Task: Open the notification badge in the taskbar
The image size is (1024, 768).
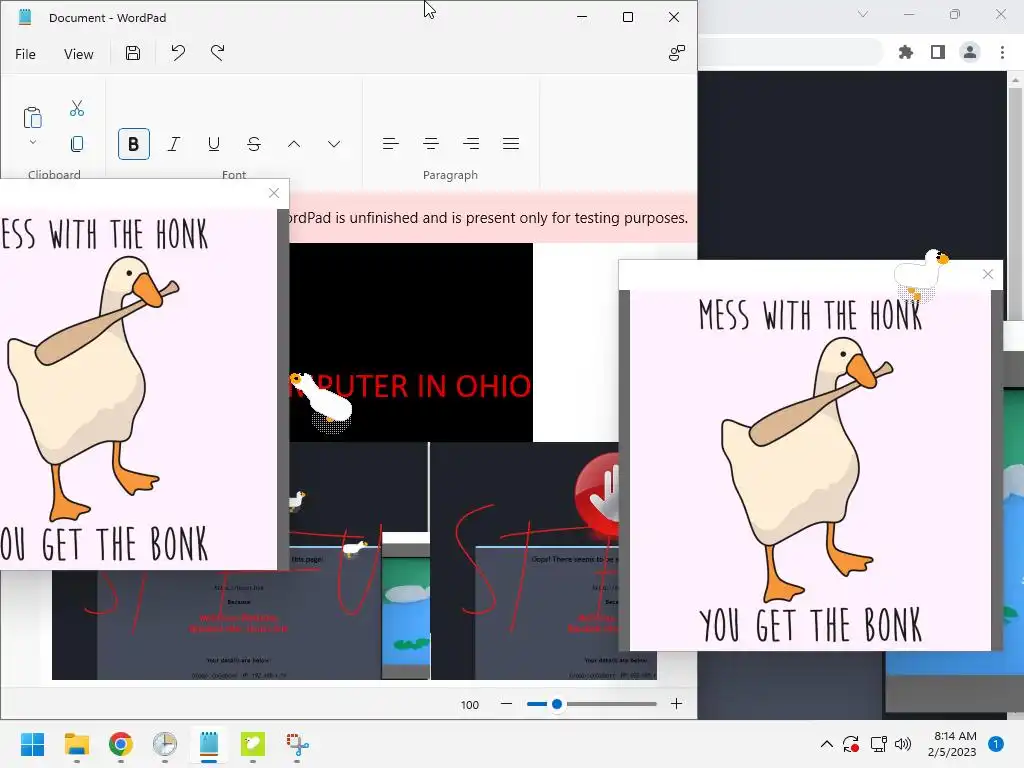Action: pos(996,744)
